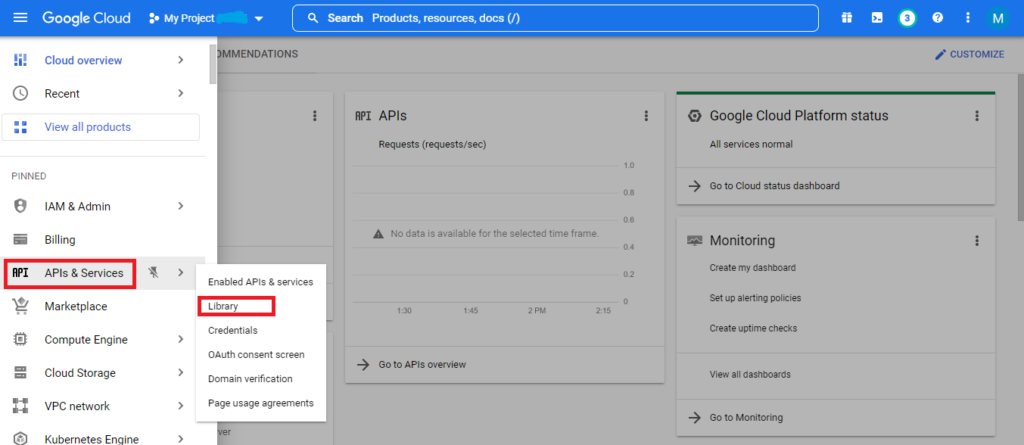1024x445 pixels.
Task: Activate Cloud Shell terminal icon
Action: coord(877,18)
